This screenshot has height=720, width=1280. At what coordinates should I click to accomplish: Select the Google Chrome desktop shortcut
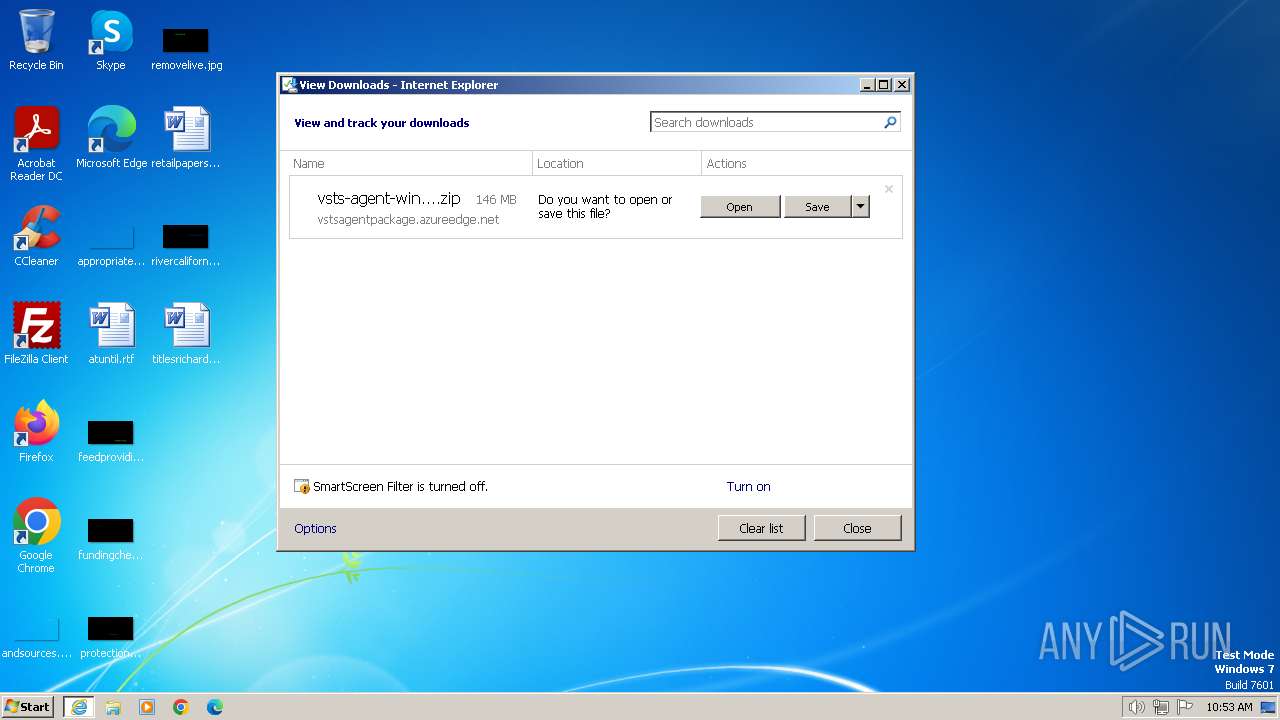36,536
